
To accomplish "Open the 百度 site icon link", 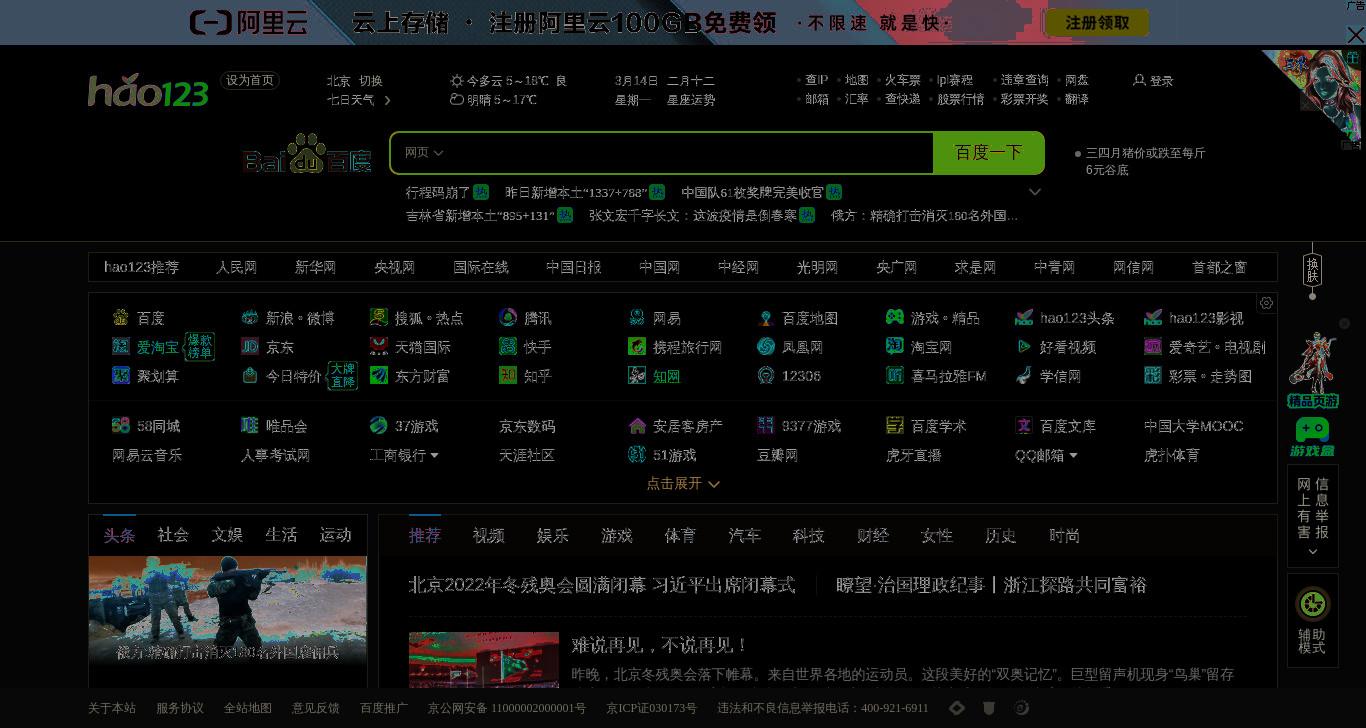I will (x=121, y=318).
